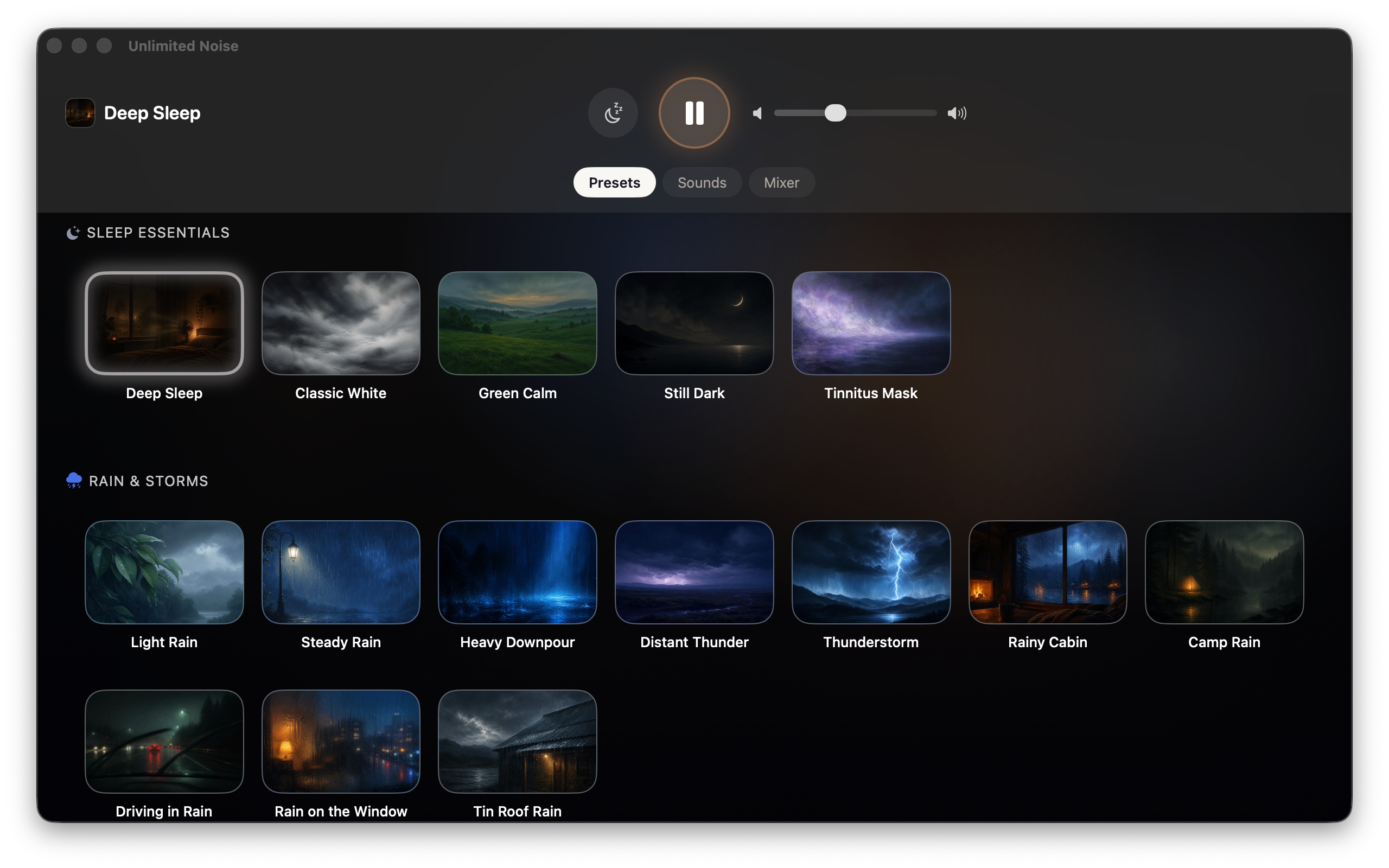Screen dimensions: 1389x868
Task: Play the Driving in Rain preset
Action: tap(164, 742)
